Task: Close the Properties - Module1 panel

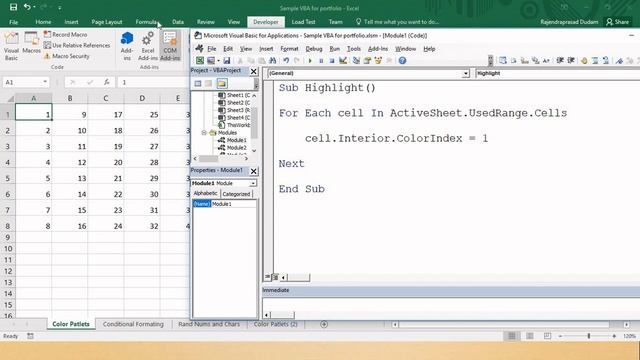Action: tap(253, 171)
